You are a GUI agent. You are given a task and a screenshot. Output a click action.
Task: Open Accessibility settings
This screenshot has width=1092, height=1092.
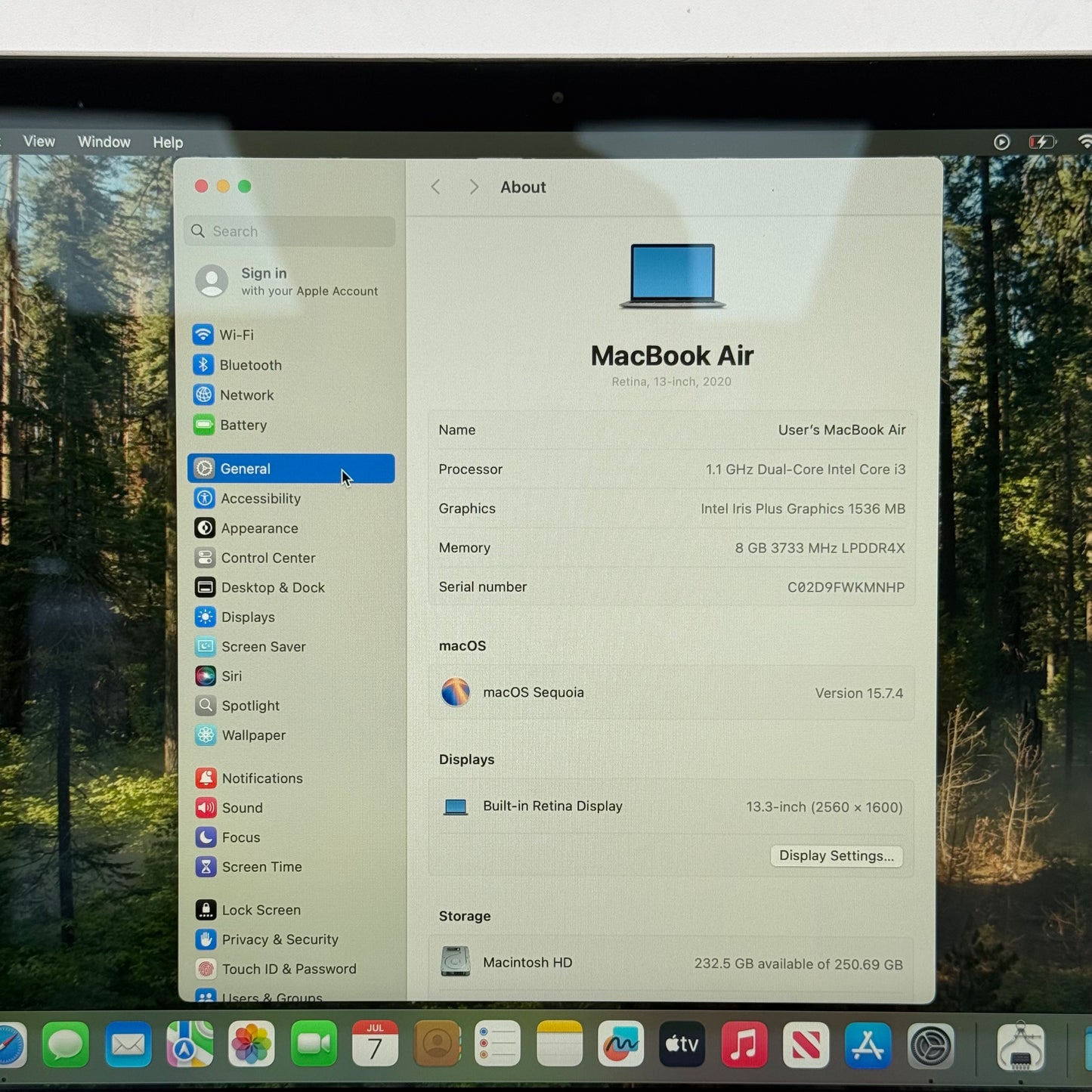point(291,499)
